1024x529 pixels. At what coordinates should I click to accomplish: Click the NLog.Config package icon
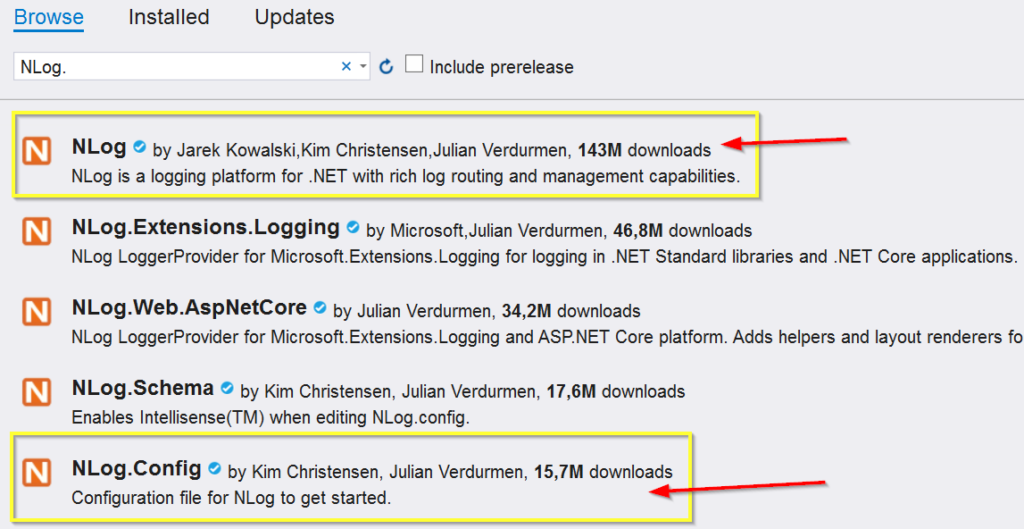click(37, 471)
